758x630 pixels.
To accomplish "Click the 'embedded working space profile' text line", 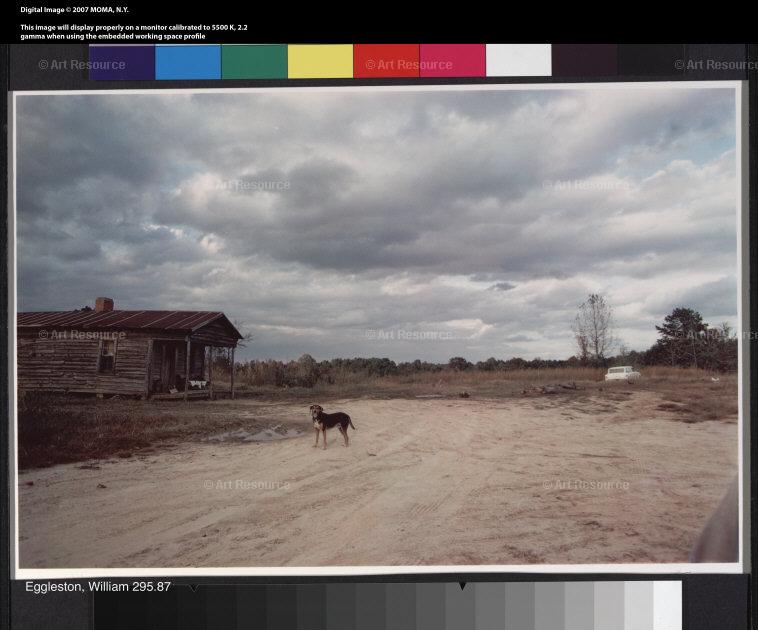I will click(x=113, y=36).
